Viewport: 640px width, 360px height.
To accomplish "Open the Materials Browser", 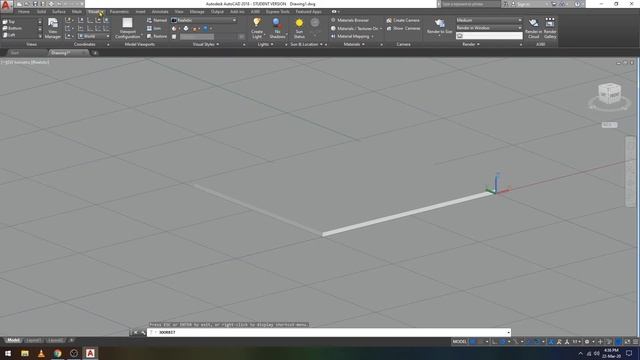I will (349, 20).
